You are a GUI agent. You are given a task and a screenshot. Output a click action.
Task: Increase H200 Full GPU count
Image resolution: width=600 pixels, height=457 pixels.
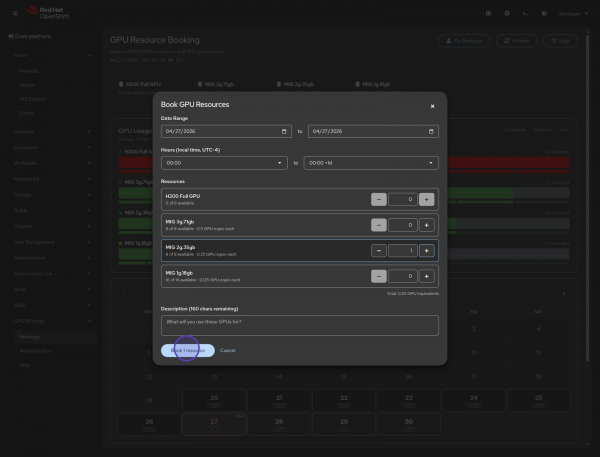tap(427, 199)
